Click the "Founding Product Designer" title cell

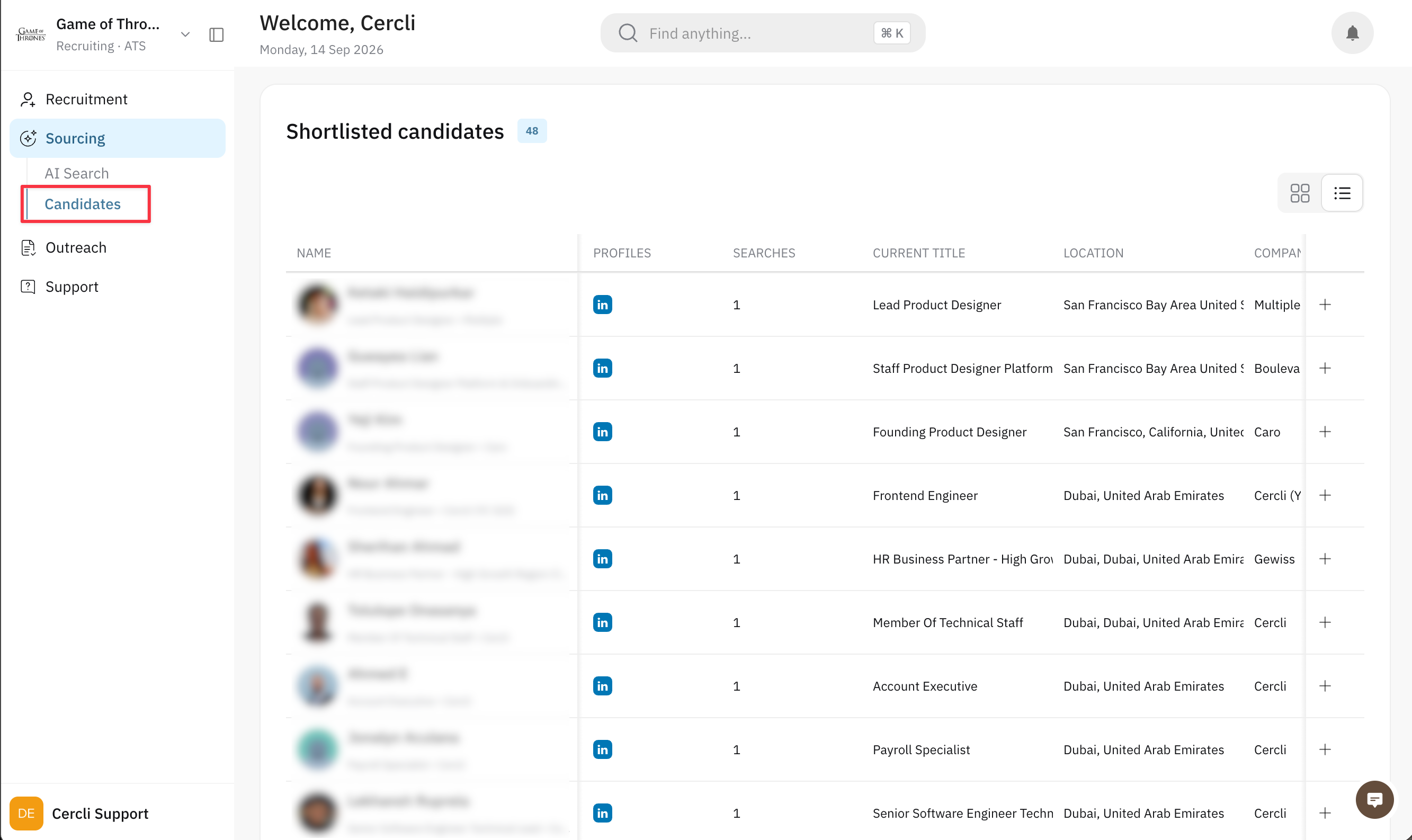click(x=949, y=432)
